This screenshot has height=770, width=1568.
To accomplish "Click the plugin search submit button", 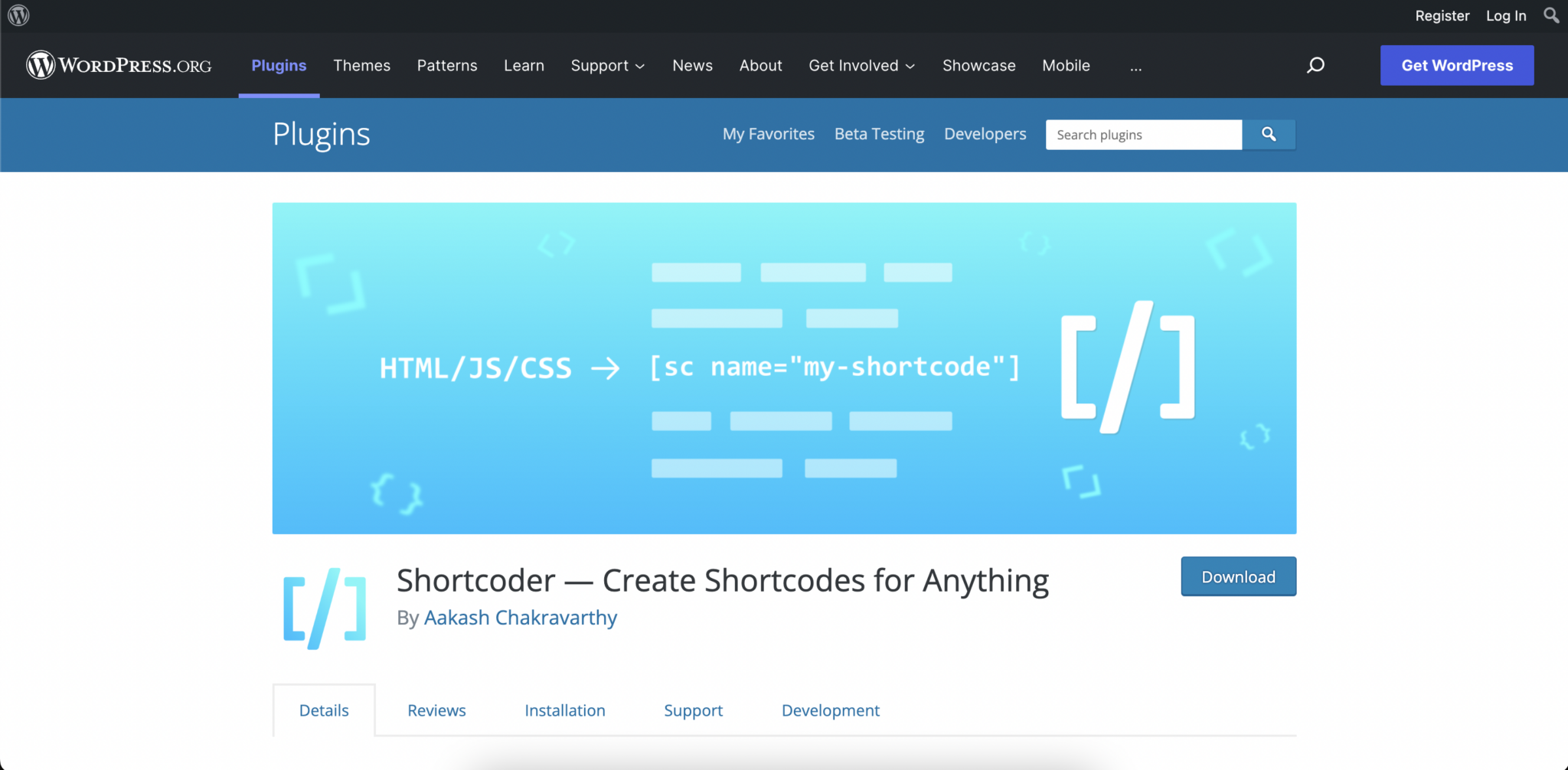I will (x=1269, y=135).
